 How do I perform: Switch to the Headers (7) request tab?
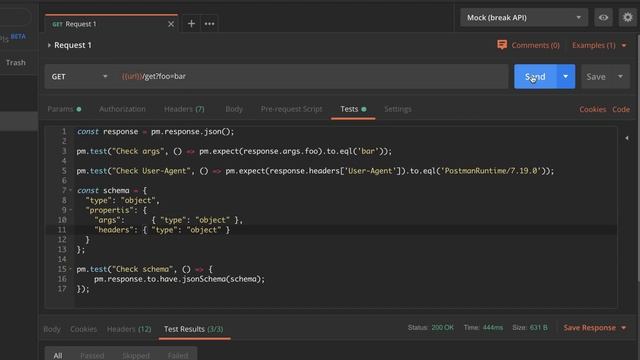[184, 109]
